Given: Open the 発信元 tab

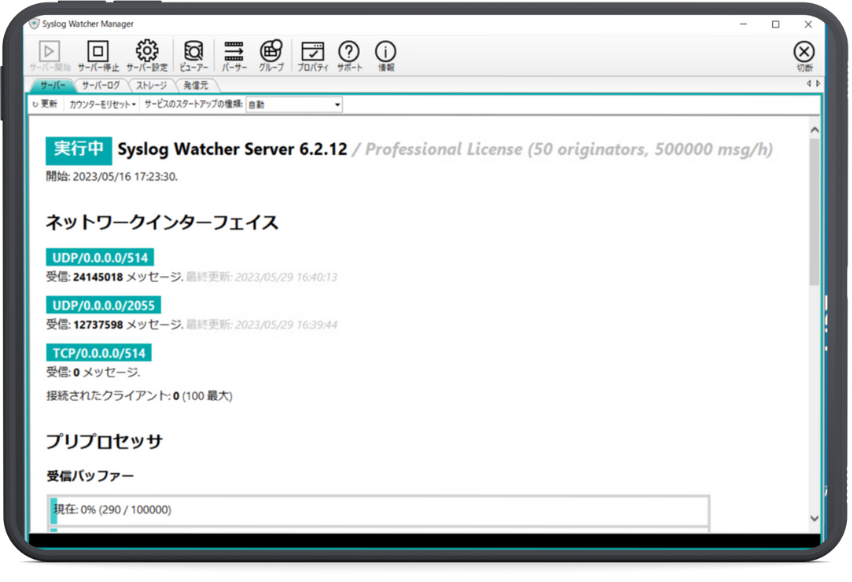Looking at the screenshot, I should click(x=196, y=85).
